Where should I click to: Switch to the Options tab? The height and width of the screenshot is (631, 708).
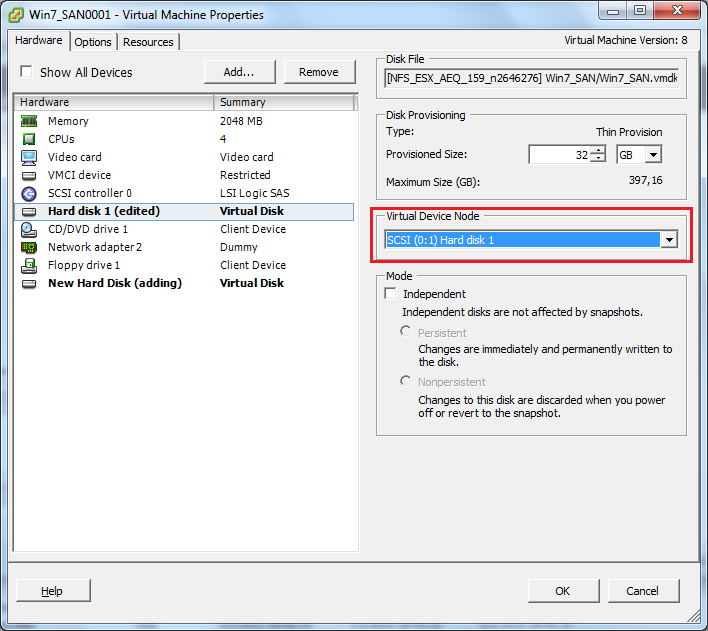tap(93, 42)
